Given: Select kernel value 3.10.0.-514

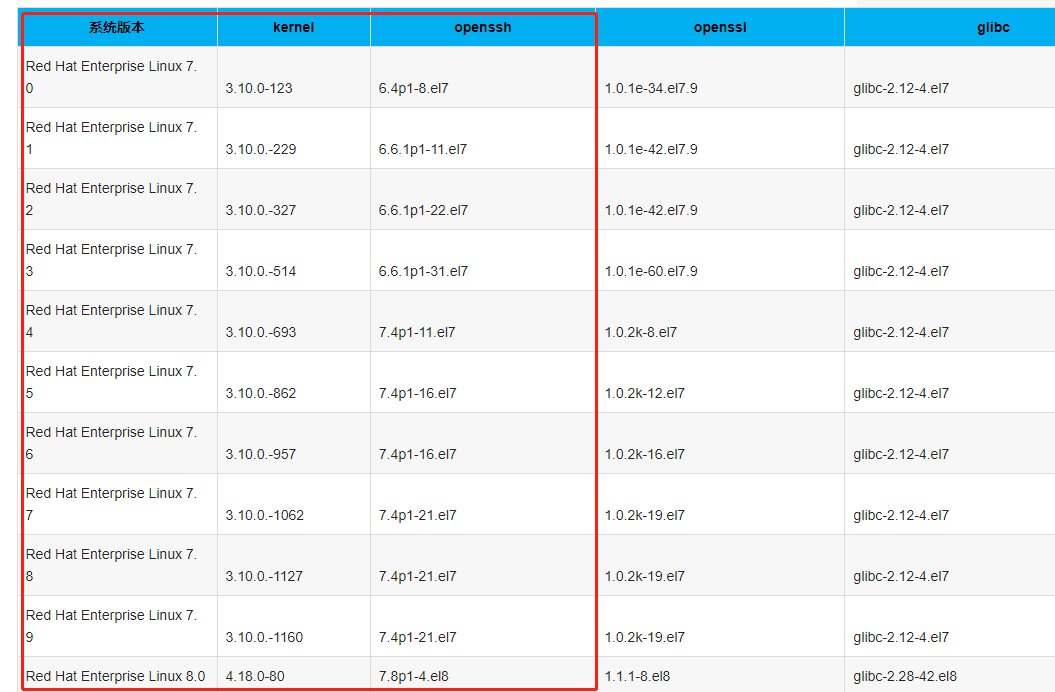Looking at the screenshot, I should (261, 271).
